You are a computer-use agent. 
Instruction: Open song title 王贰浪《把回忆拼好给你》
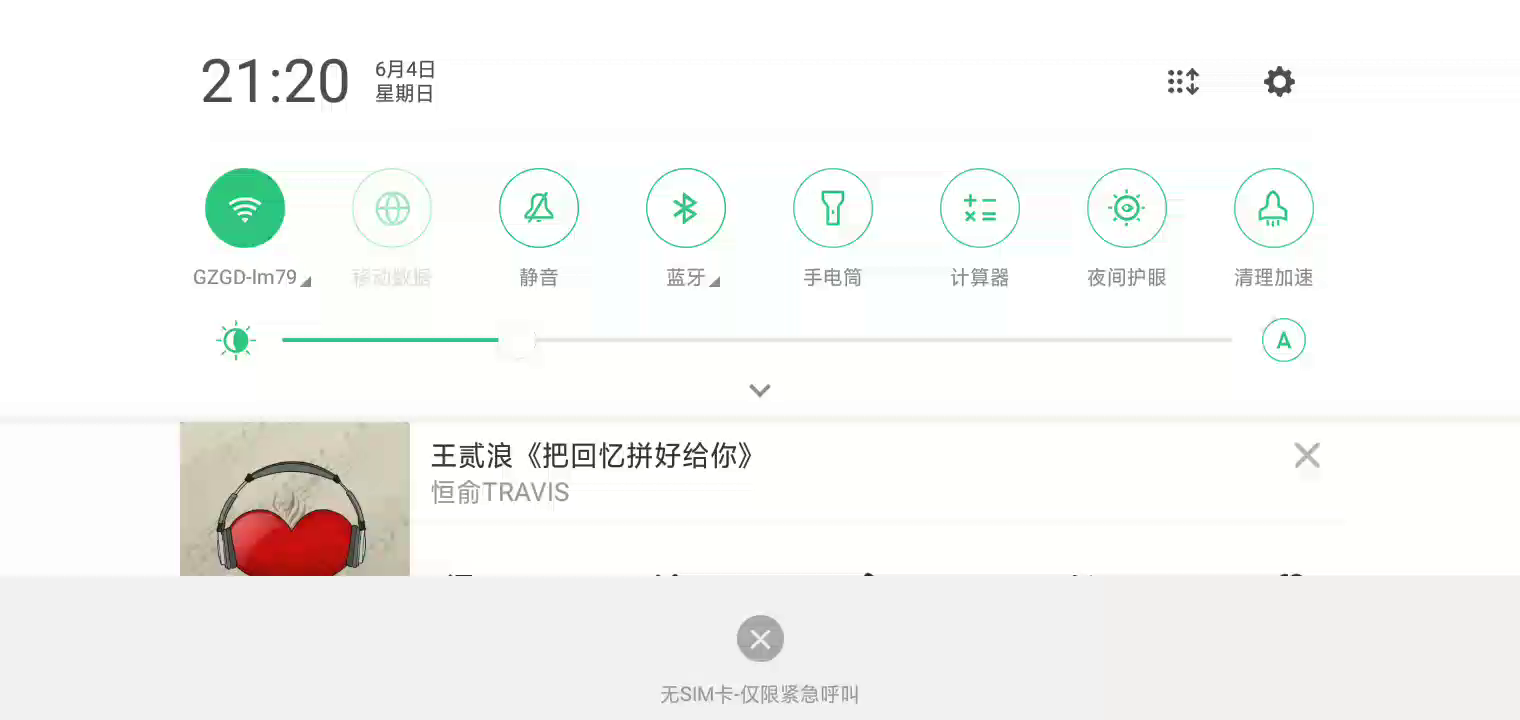(x=592, y=457)
